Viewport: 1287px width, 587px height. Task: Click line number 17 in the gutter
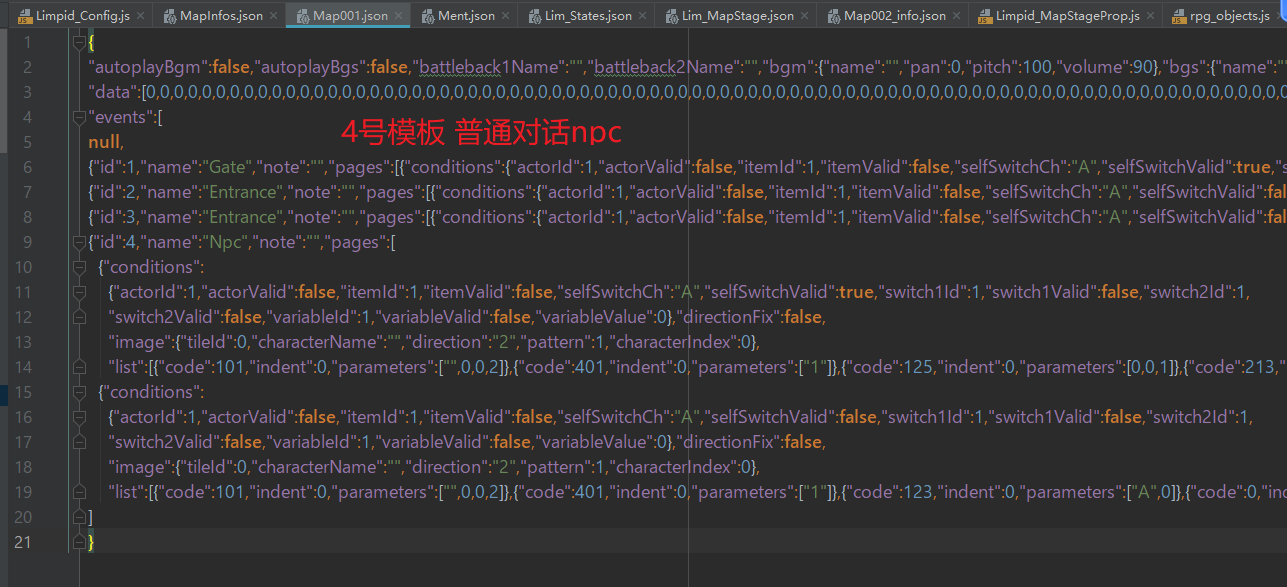23,442
